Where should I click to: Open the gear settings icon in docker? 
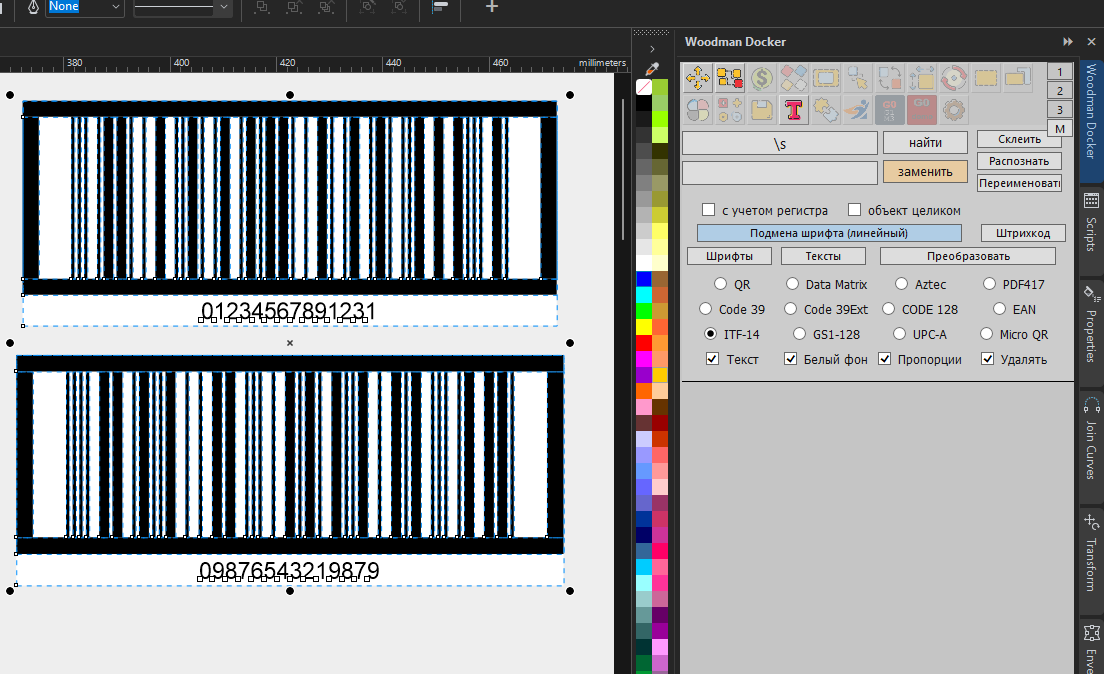[954, 110]
